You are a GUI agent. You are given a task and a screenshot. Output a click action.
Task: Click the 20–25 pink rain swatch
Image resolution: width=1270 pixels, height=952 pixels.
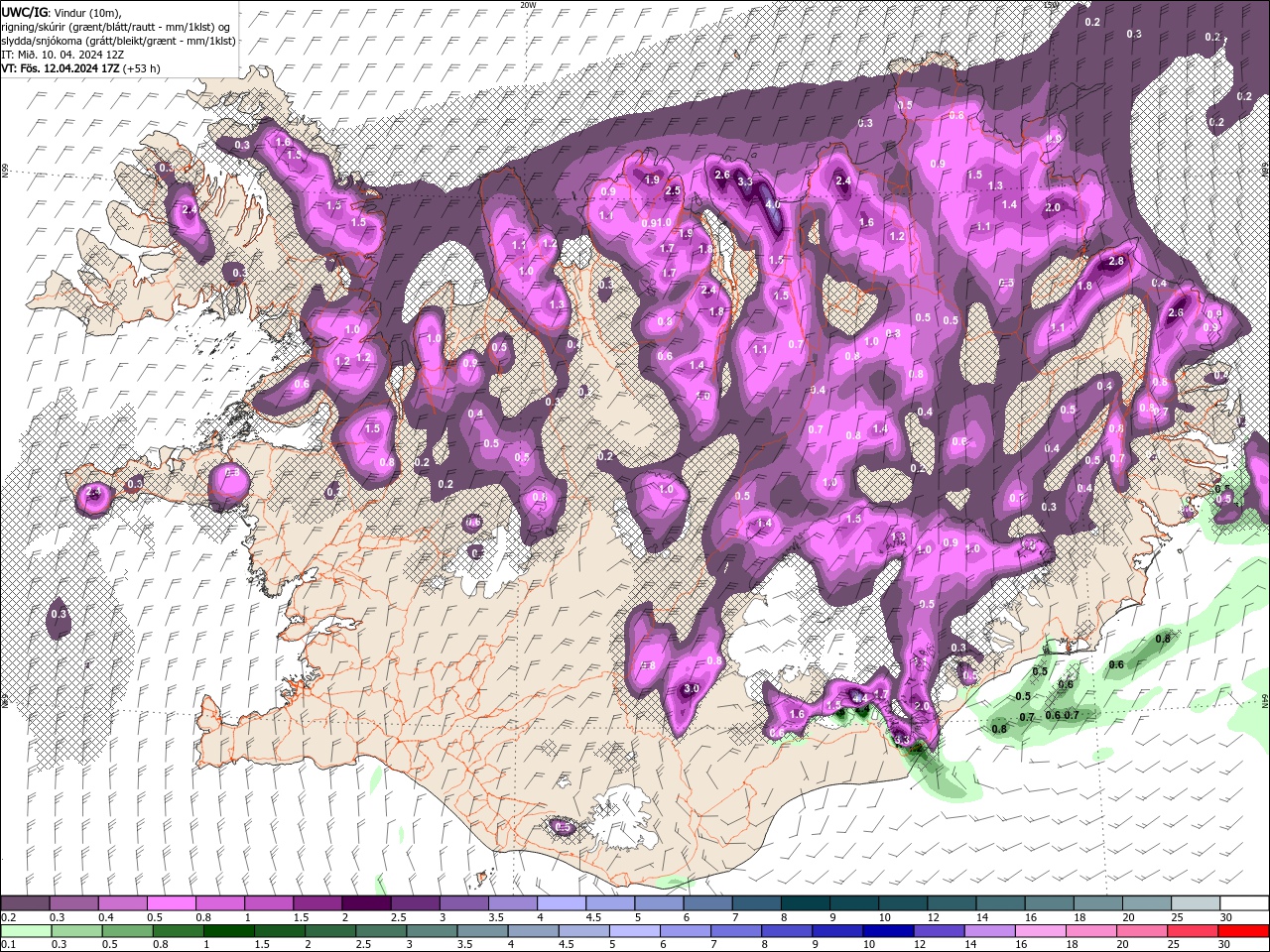point(1141,931)
